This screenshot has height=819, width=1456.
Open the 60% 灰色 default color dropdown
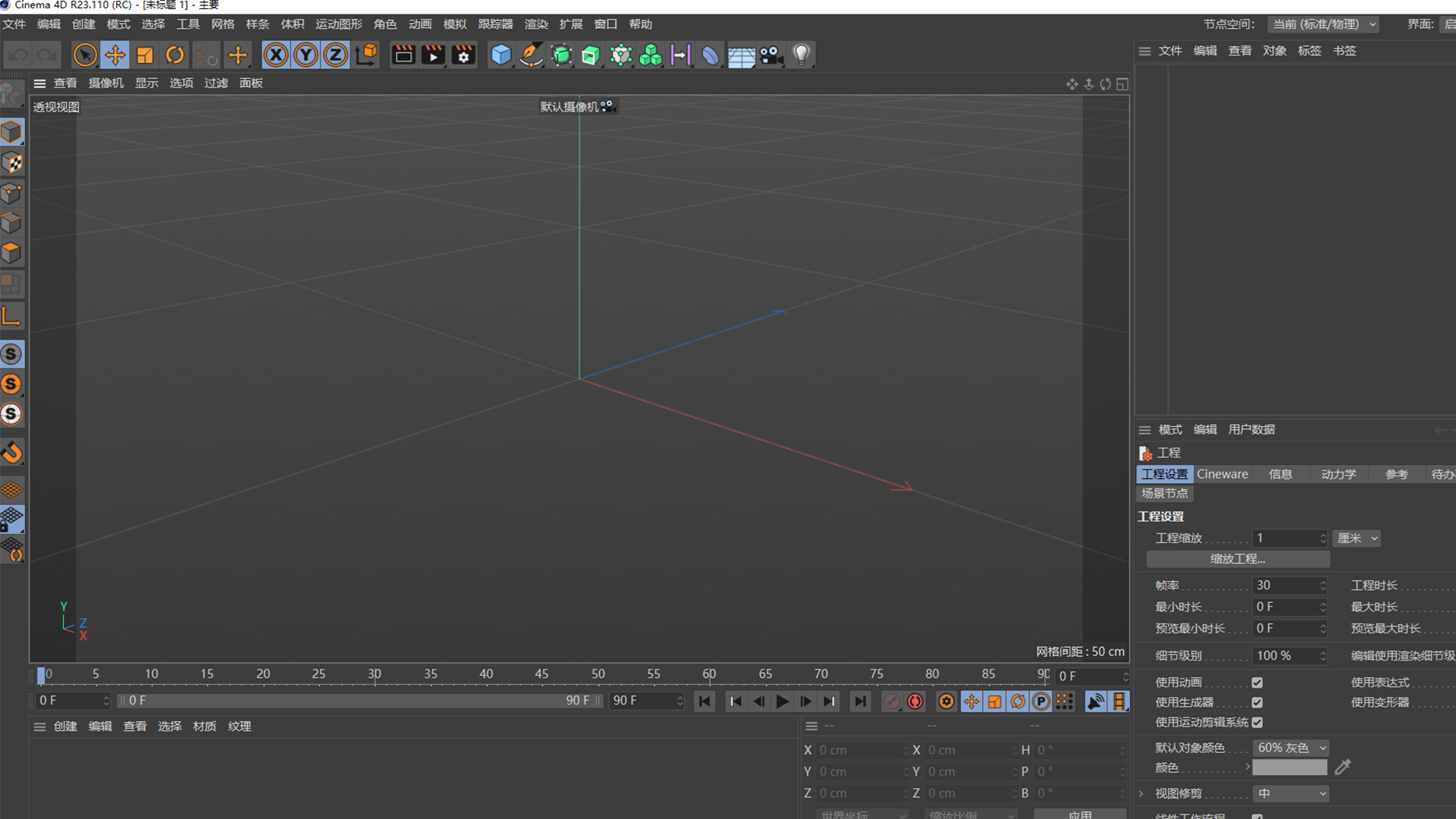point(1290,748)
